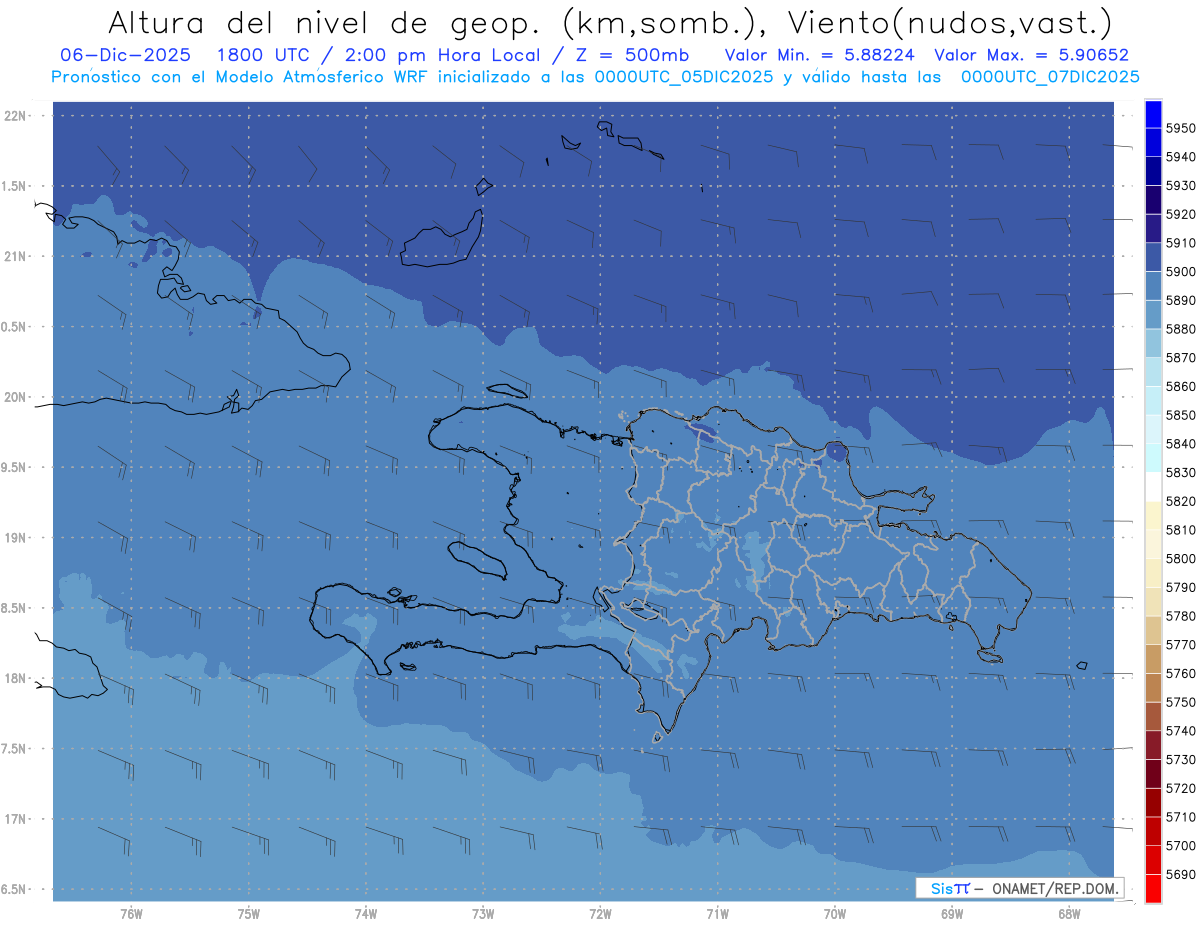
Task: Click the '71W' longitude label
Action: (x=717, y=914)
